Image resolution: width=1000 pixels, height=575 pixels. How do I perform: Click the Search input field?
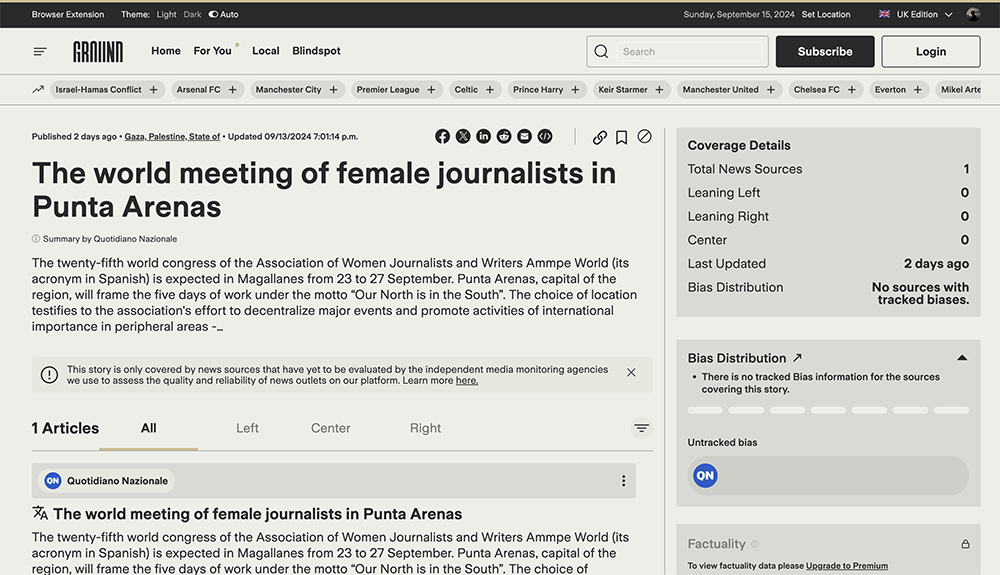[690, 52]
